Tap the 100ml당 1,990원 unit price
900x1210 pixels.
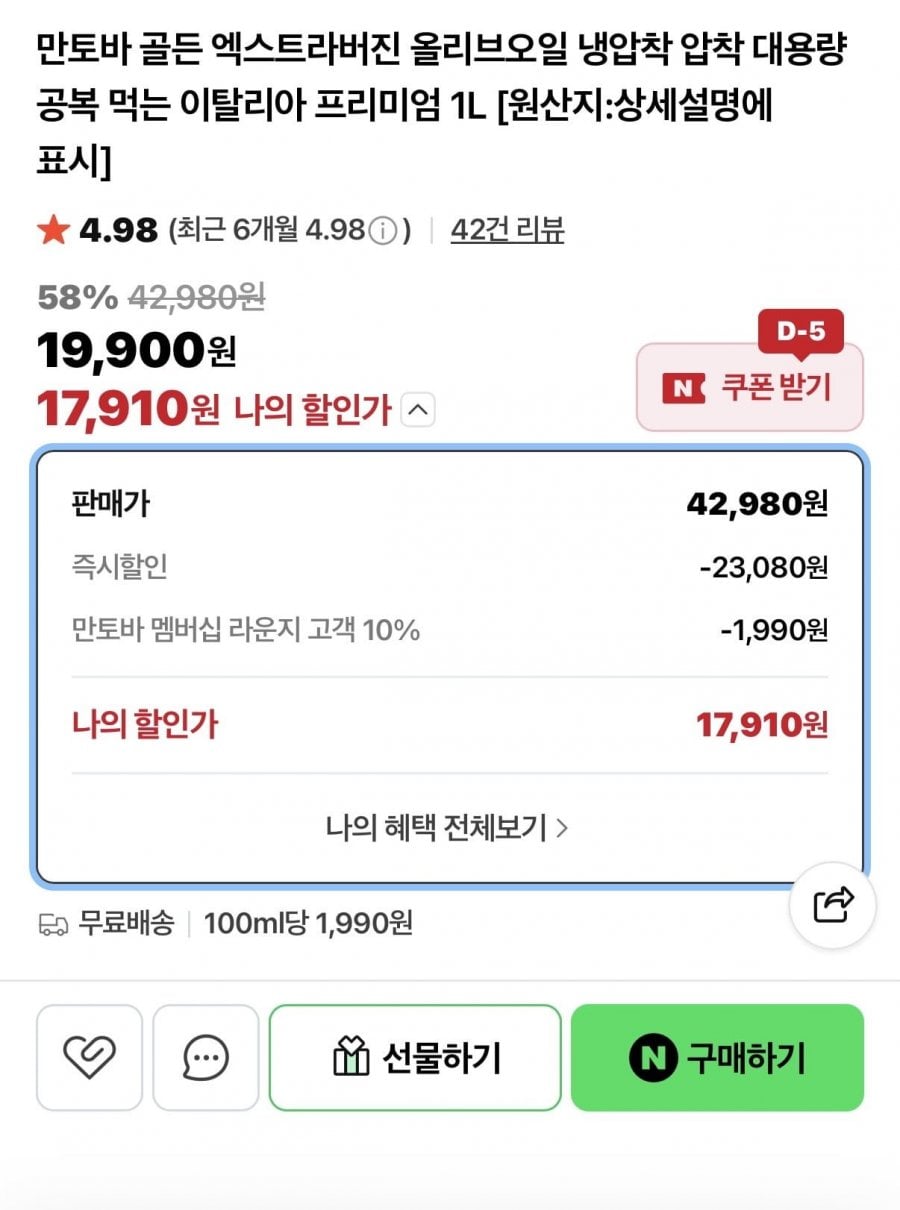[x=308, y=923]
